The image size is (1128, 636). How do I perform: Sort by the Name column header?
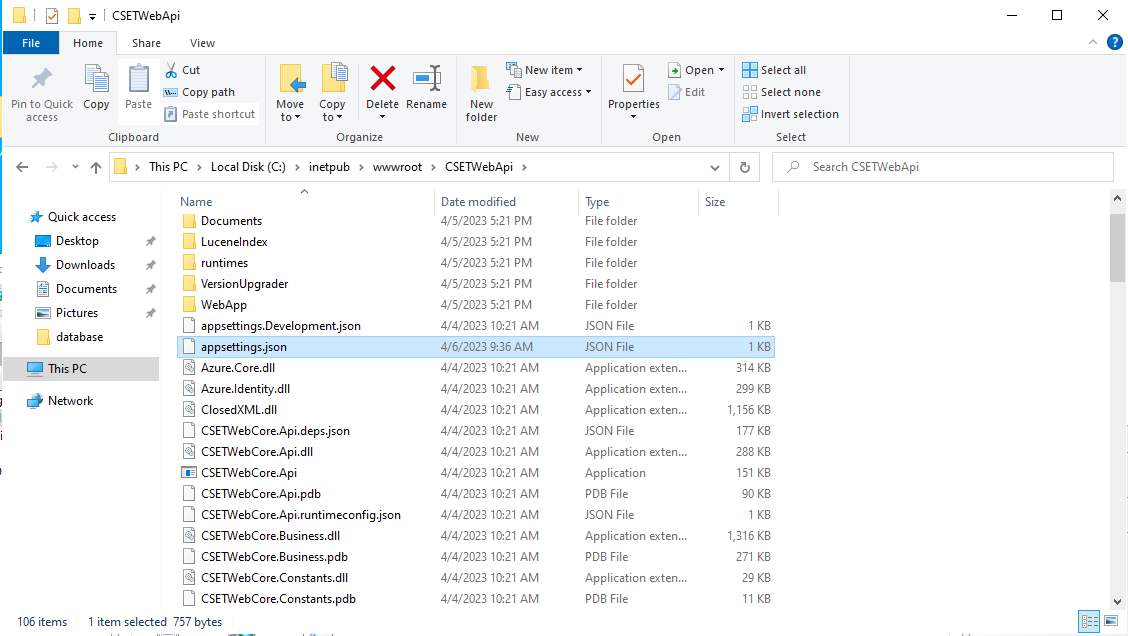coord(306,202)
